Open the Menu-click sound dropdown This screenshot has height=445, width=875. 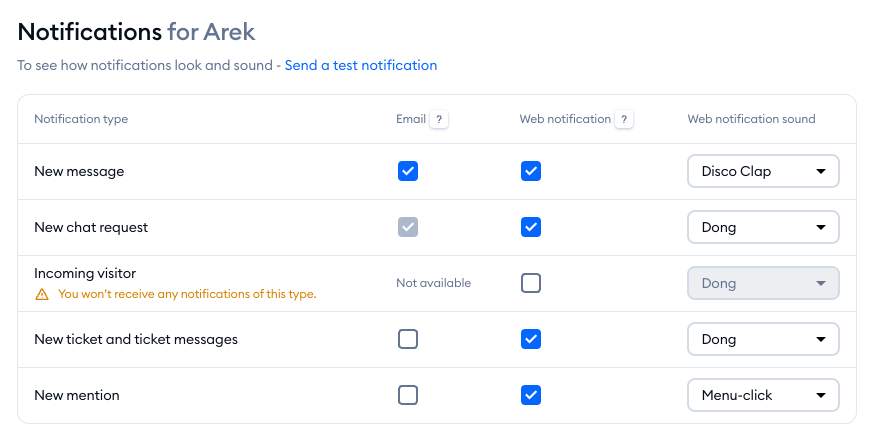[x=762, y=395]
